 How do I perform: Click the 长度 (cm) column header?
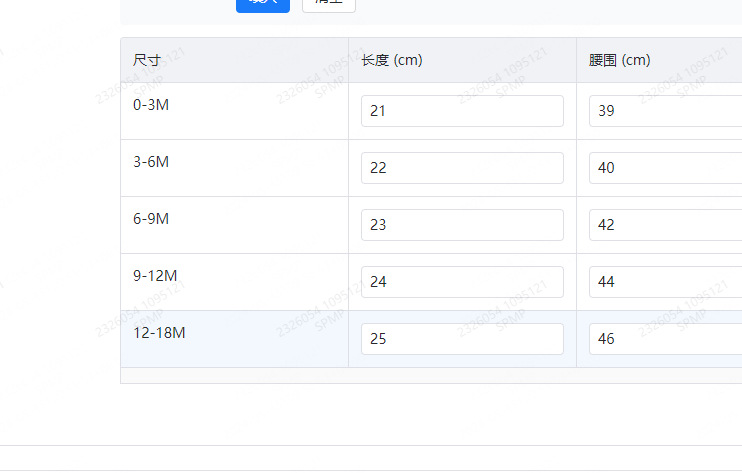pos(392,60)
